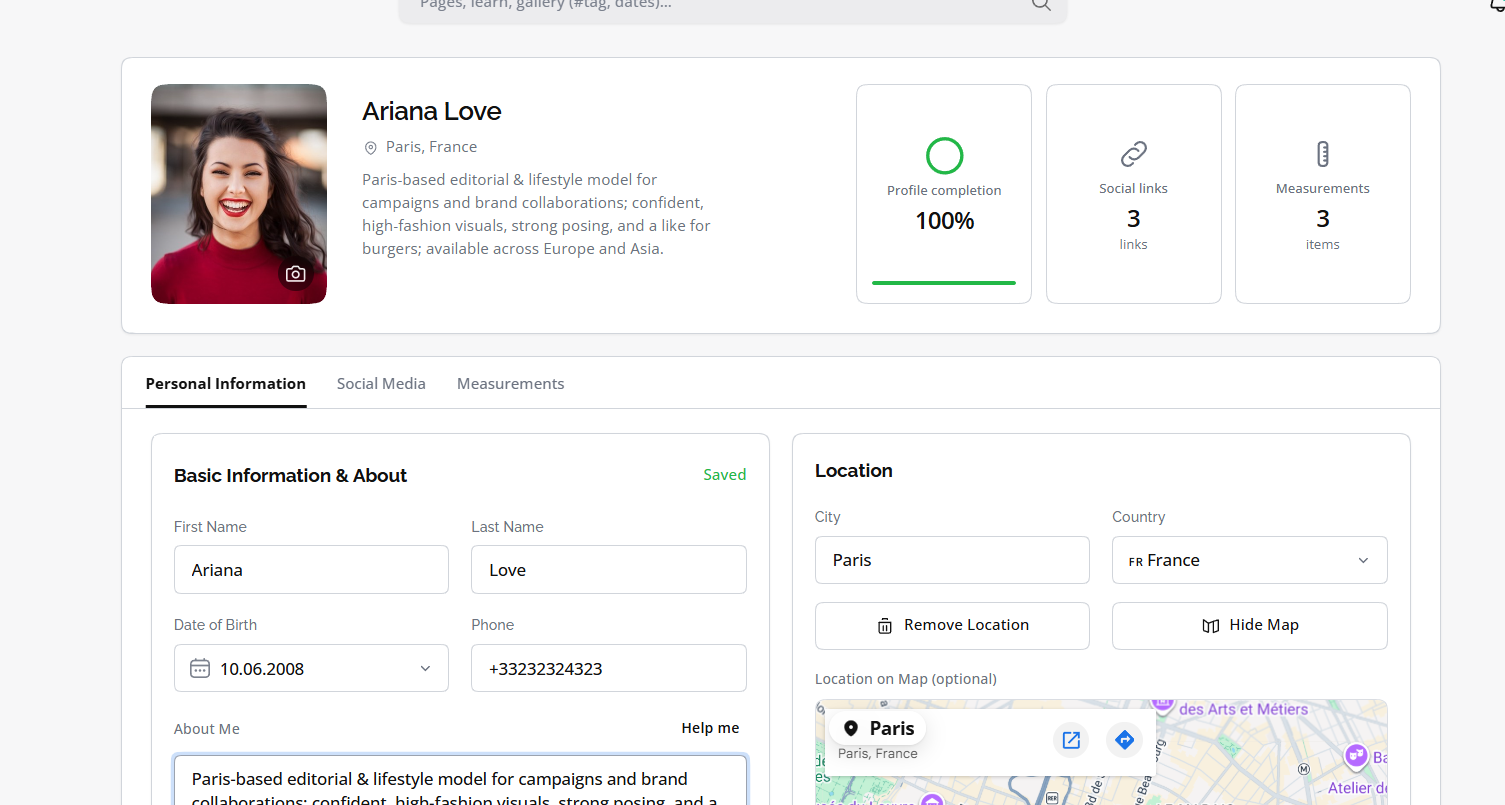This screenshot has width=1505, height=805.
Task: Open the Measurements tab
Action: click(510, 383)
